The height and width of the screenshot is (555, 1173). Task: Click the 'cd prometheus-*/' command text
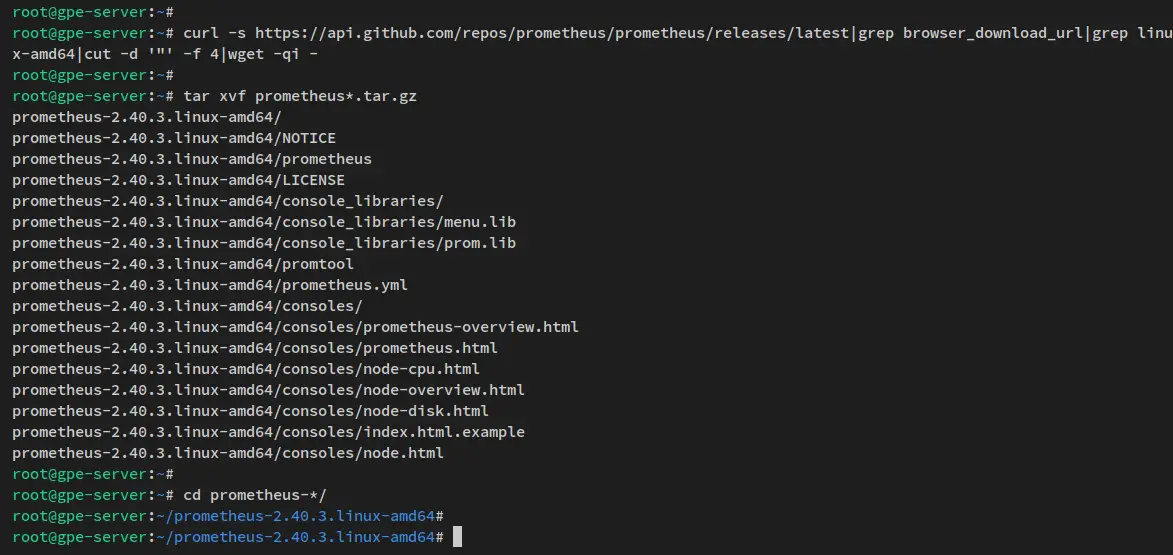coord(255,494)
